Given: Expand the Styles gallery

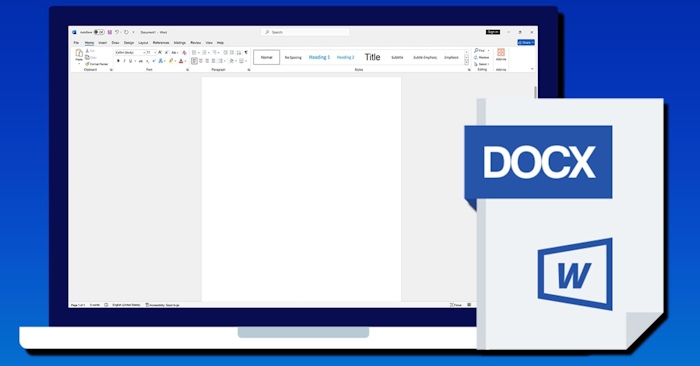Looking at the screenshot, I should tap(467, 63).
